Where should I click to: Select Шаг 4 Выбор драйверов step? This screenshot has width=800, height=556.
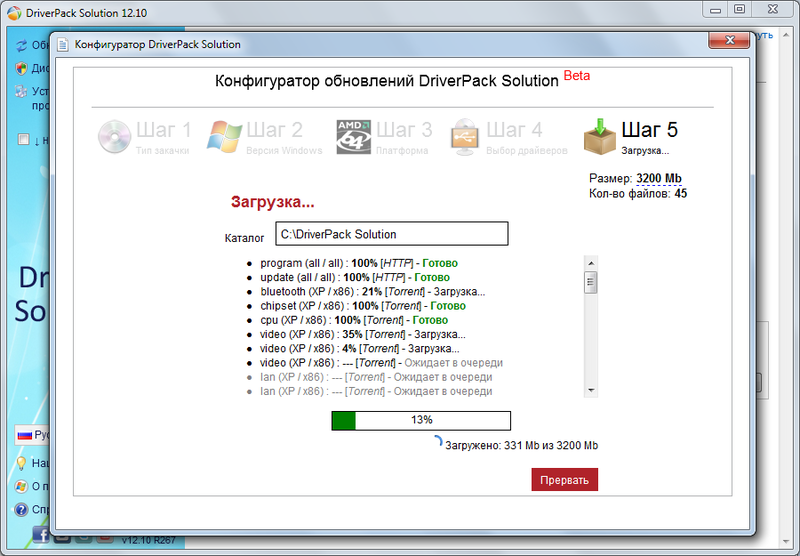point(509,137)
